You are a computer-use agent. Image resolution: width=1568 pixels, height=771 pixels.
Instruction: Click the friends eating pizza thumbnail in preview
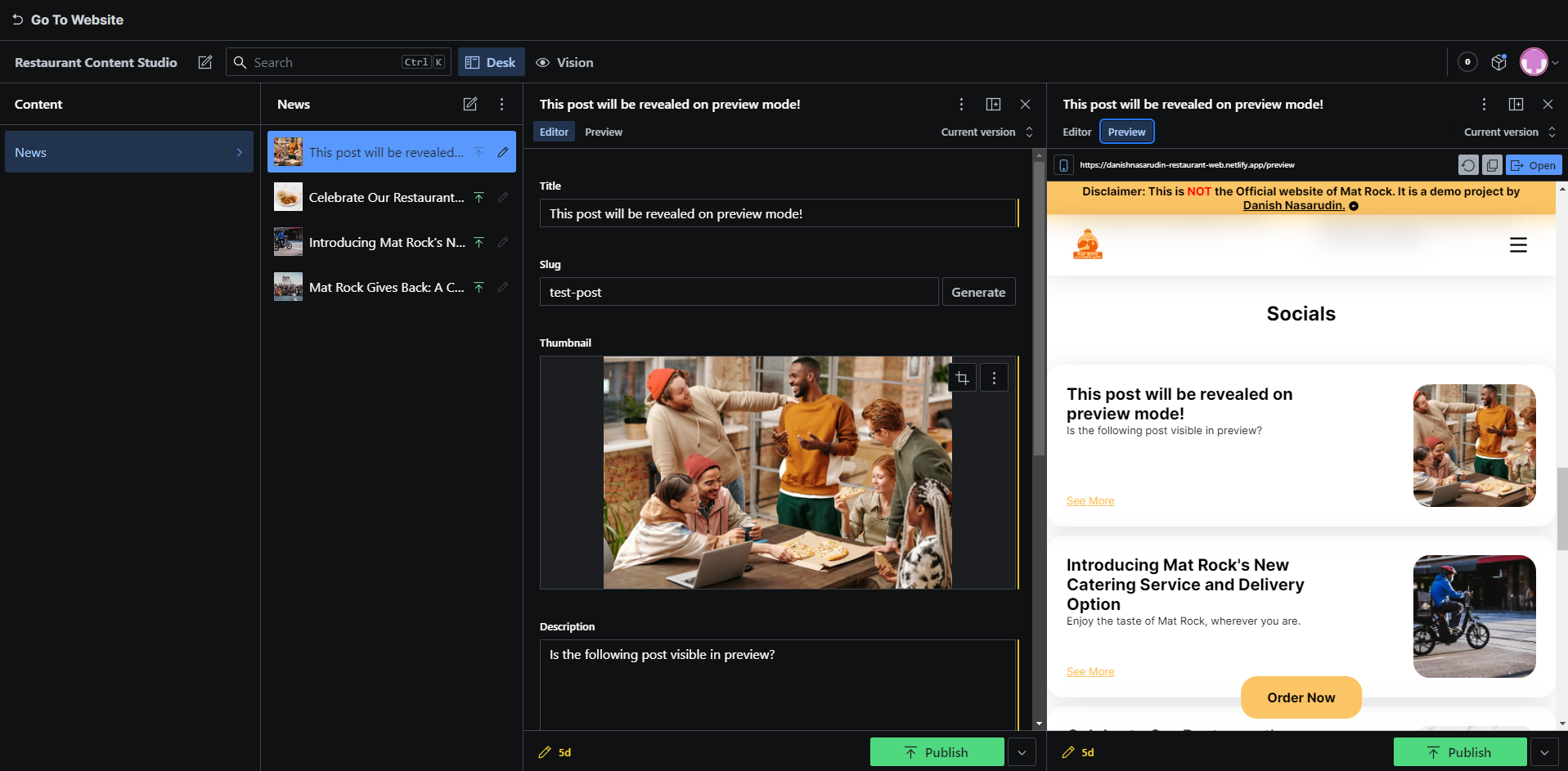tap(1475, 446)
